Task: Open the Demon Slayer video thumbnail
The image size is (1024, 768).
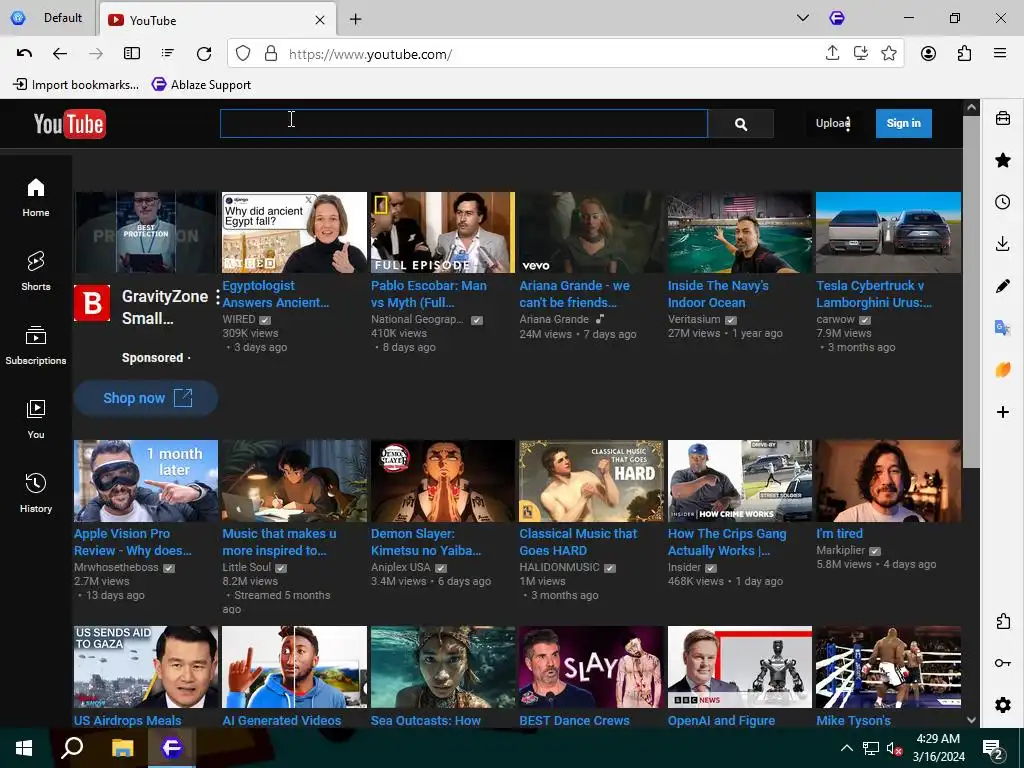Action: (443, 481)
